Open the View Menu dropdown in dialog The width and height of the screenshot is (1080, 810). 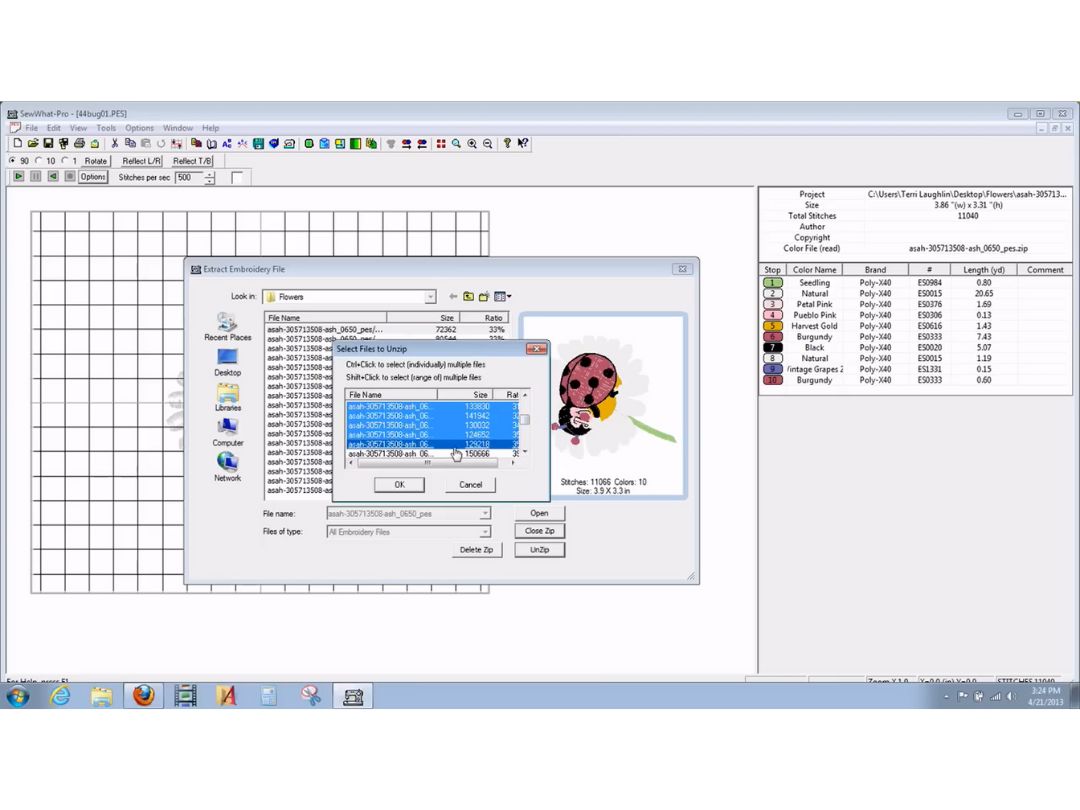503,297
